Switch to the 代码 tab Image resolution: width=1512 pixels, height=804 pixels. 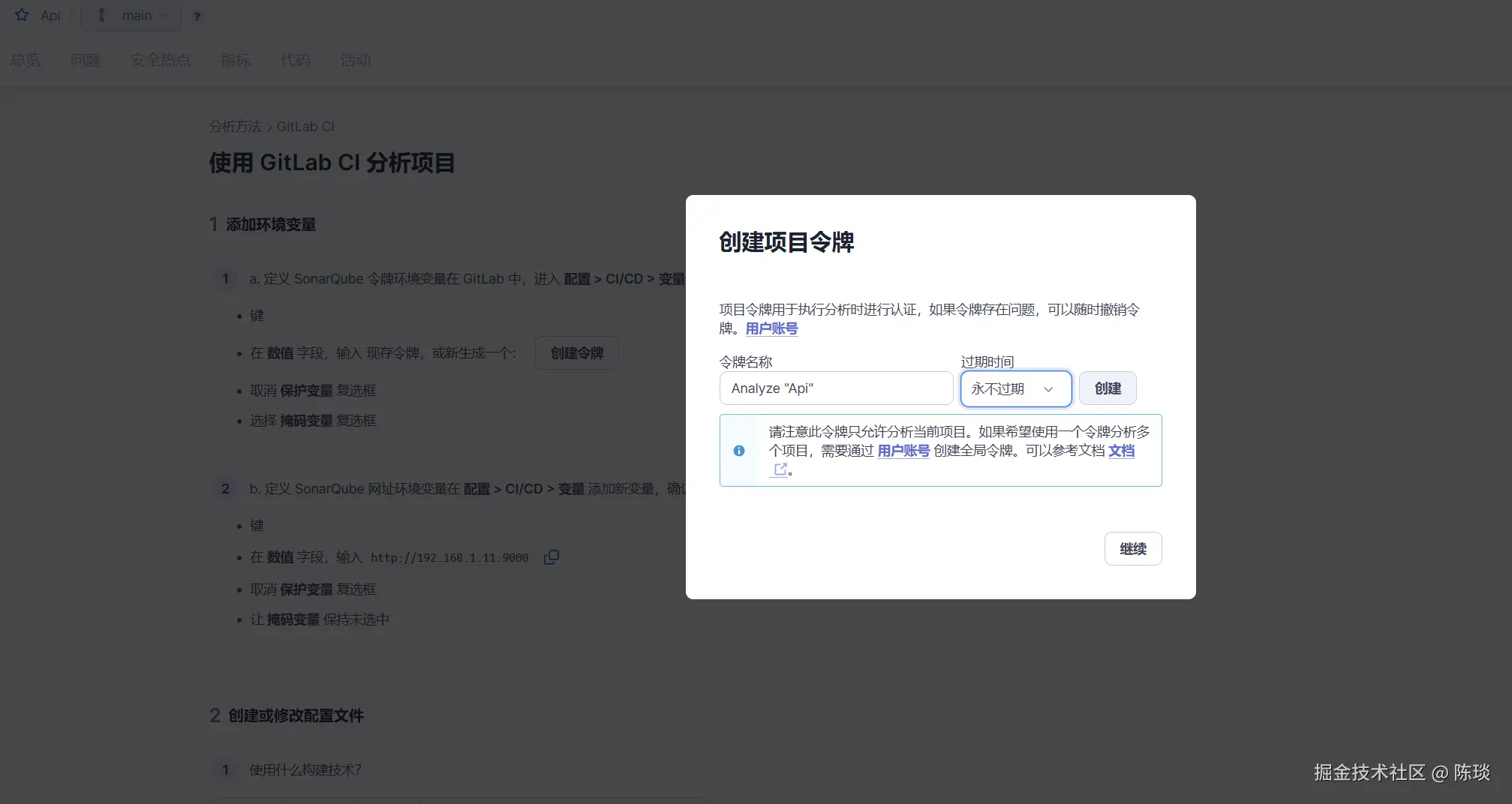coord(296,60)
